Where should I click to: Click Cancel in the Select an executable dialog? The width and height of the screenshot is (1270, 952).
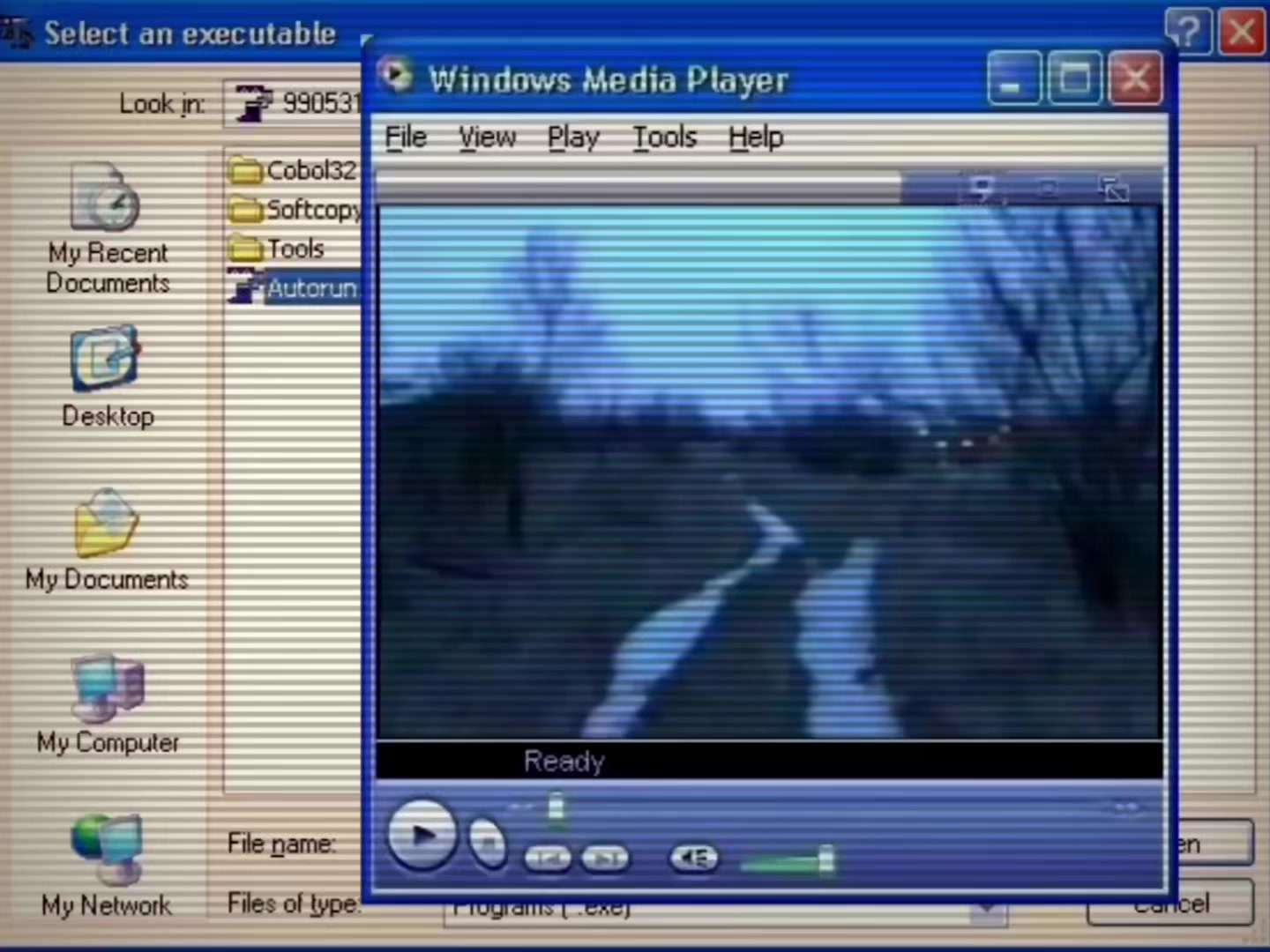pyautogui.click(x=1170, y=903)
